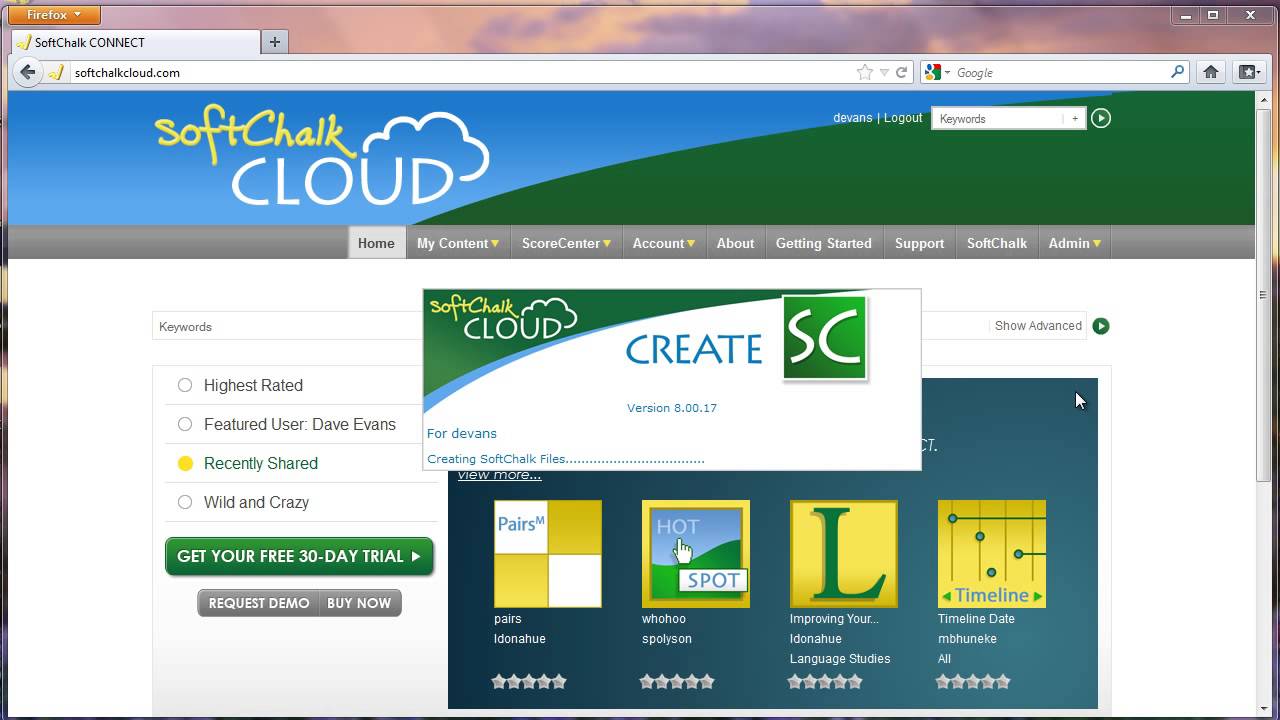Expand the Admin dropdown menu
The width and height of the screenshot is (1280, 720).
[1075, 243]
